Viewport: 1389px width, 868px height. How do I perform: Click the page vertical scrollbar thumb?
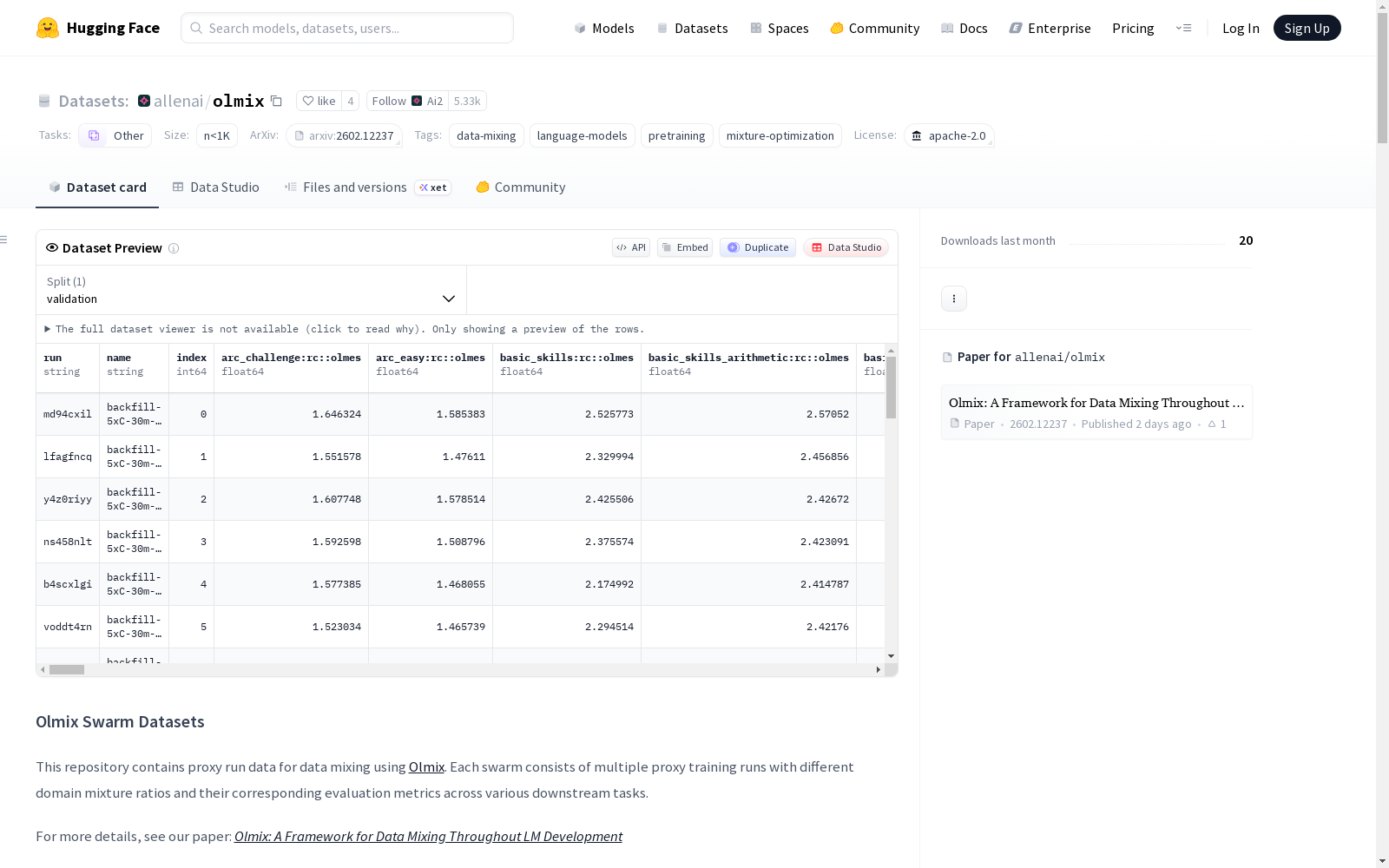pyautogui.click(x=1382, y=77)
